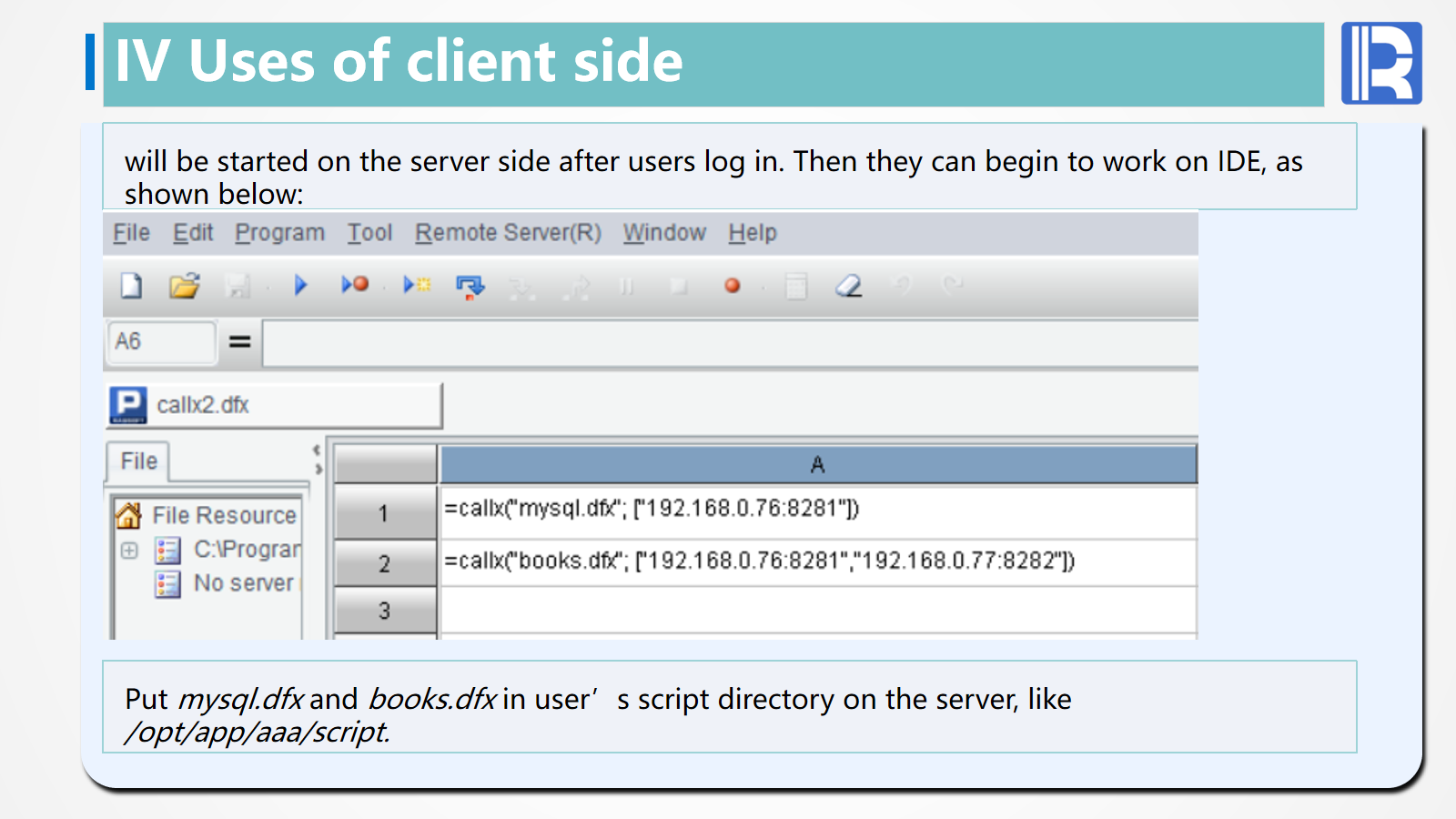Open the Tool menu
Screen dimensions: 1456x819
click(369, 233)
